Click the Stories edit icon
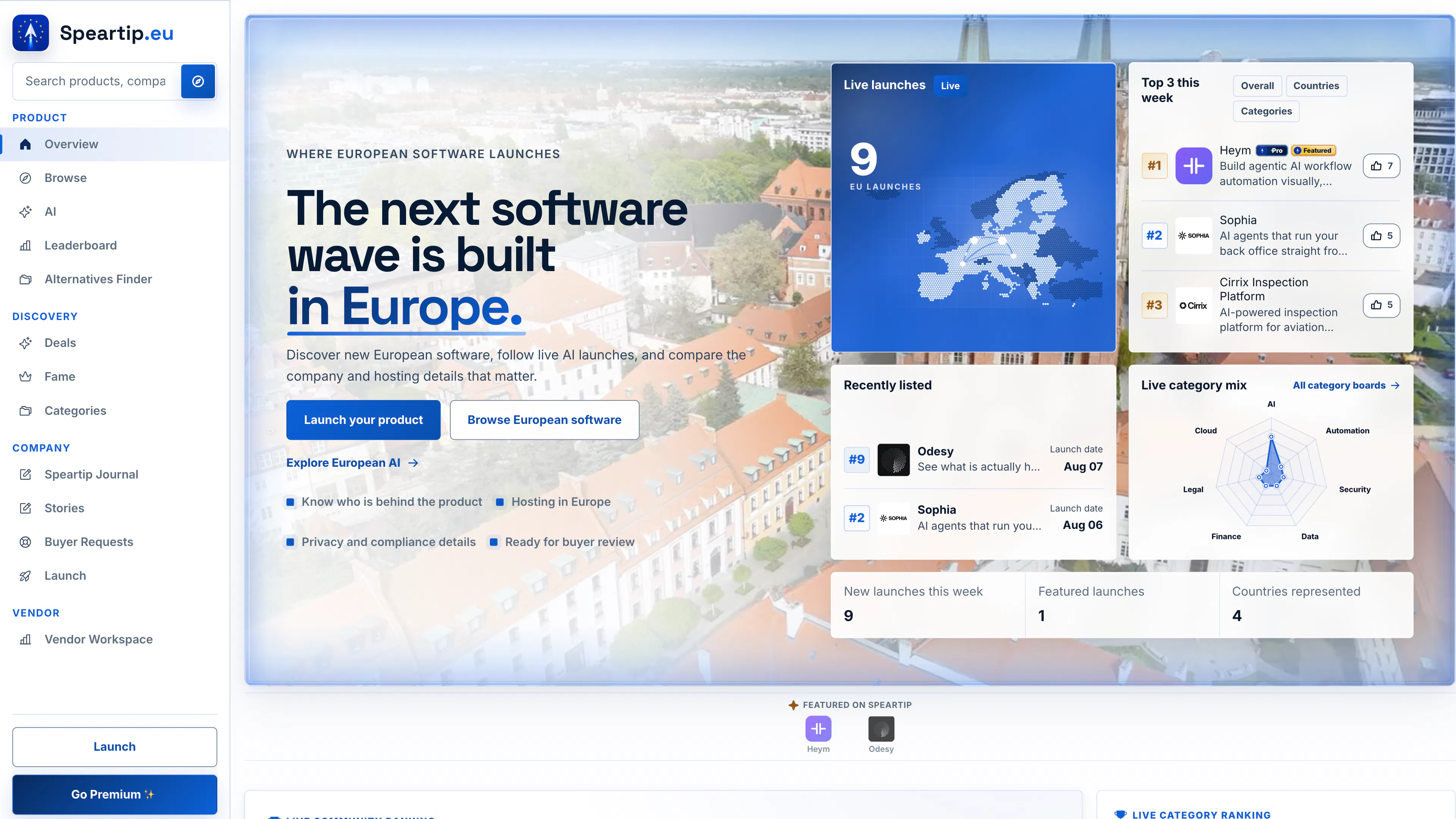 click(x=25, y=508)
